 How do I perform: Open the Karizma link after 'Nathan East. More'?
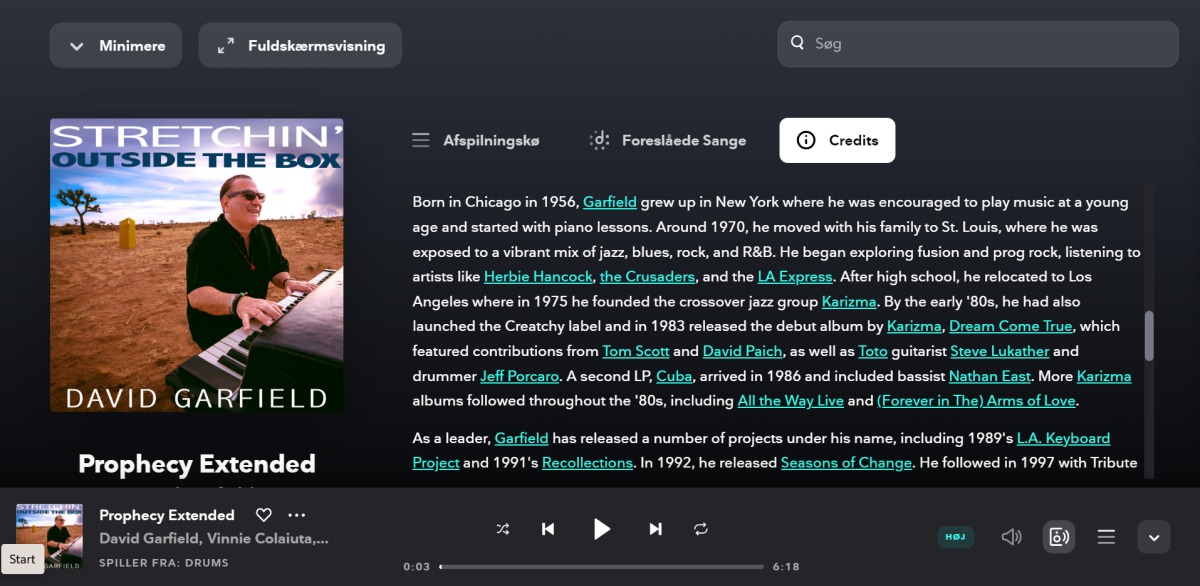[1104, 376]
